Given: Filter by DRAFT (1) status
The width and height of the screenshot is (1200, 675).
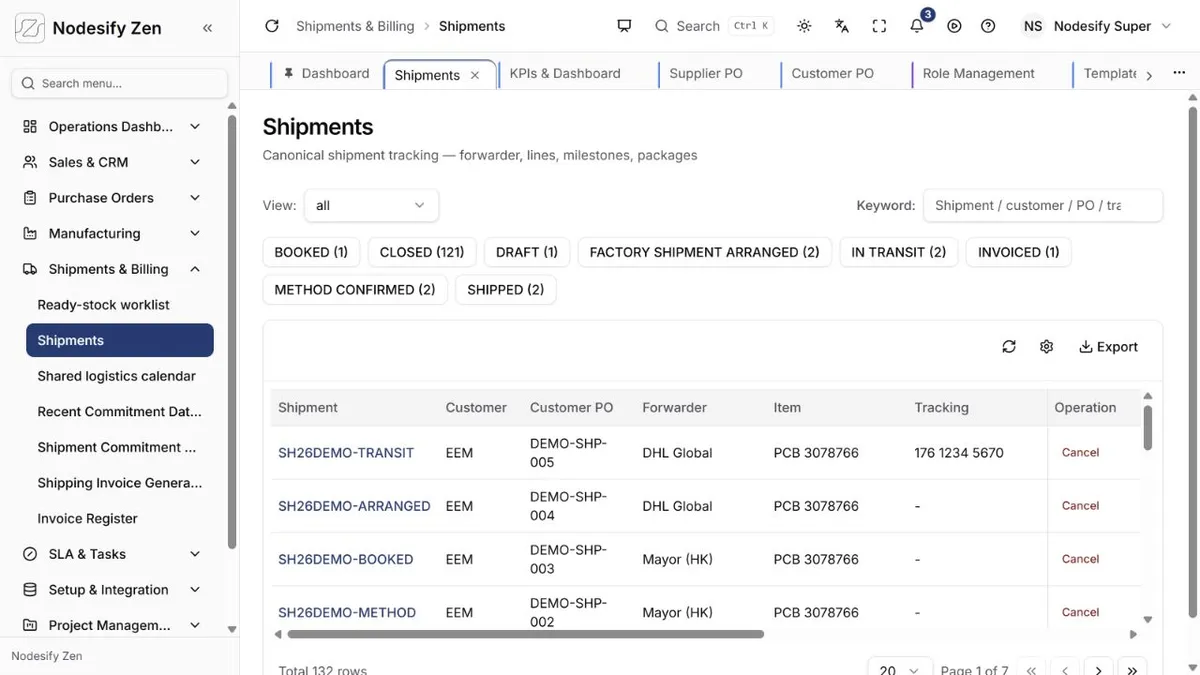Looking at the screenshot, I should (527, 252).
